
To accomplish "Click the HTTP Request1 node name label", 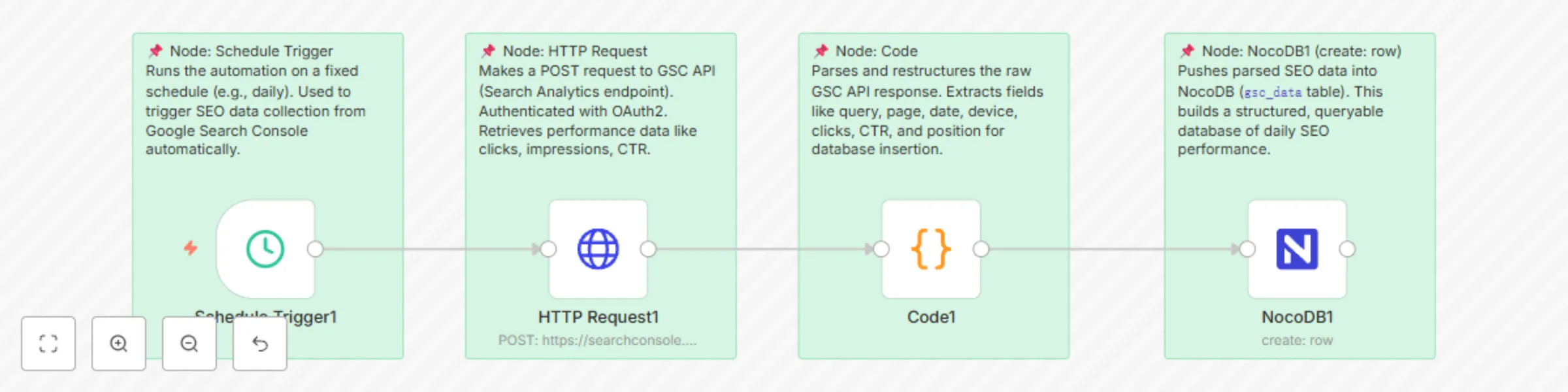I will [x=598, y=317].
